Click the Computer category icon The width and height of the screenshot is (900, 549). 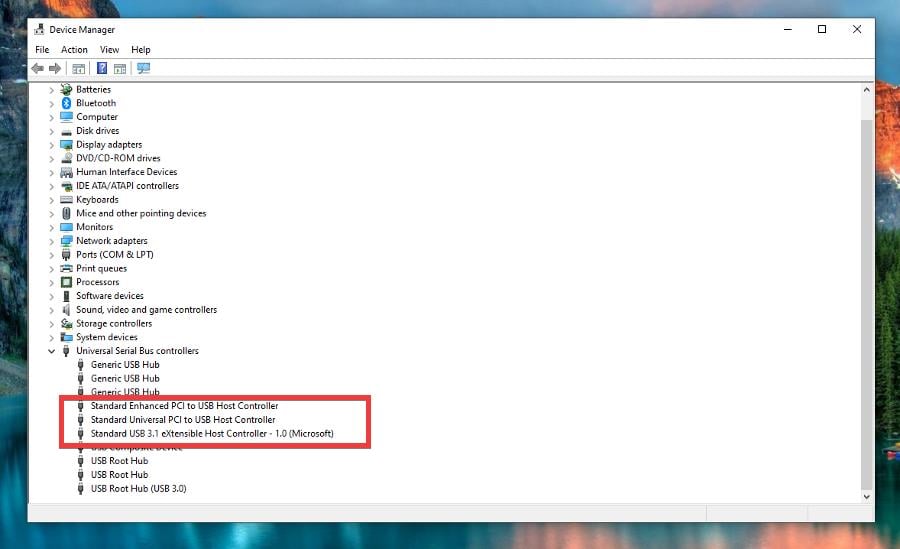(x=66, y=117)
